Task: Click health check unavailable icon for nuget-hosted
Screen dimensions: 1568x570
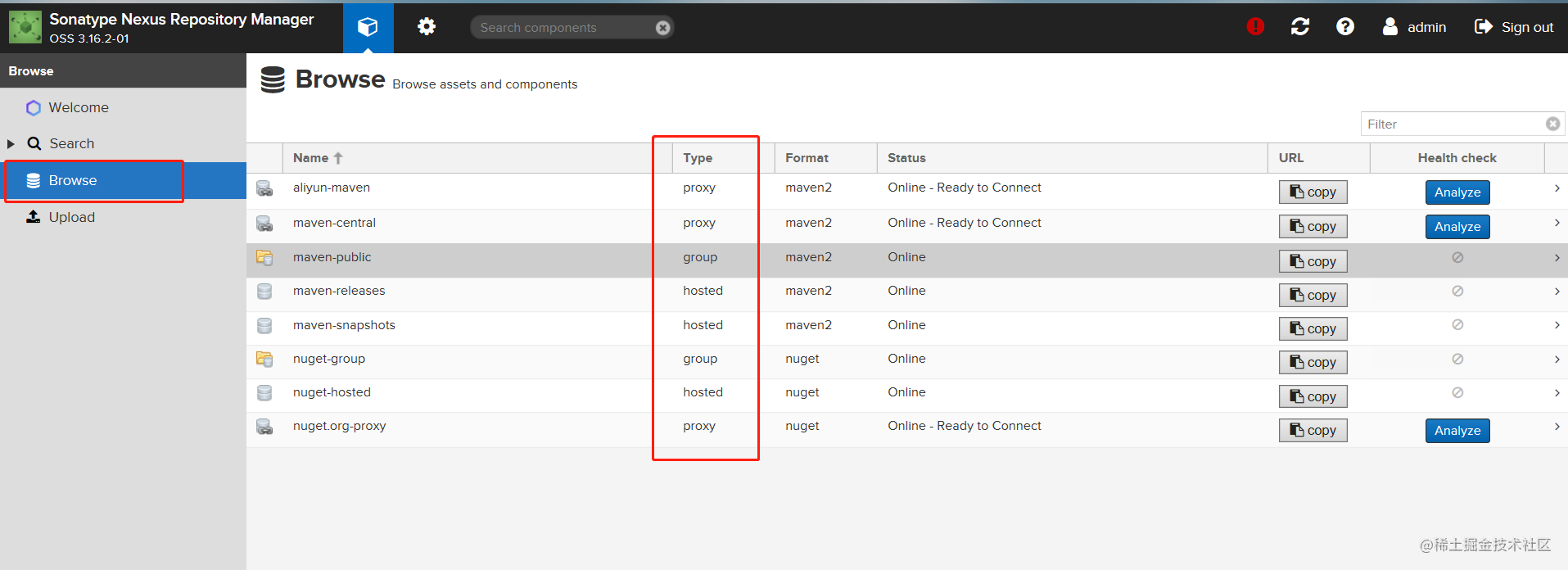Action: (x=1457, y=392)
